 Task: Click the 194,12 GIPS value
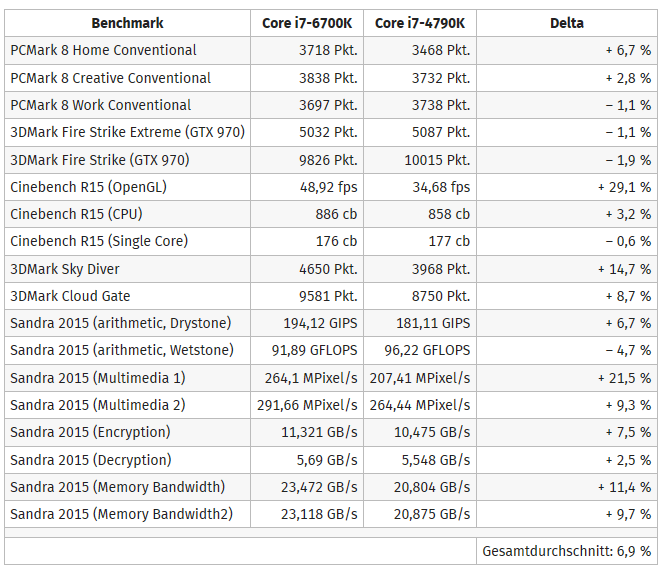[x=320, y=323]
